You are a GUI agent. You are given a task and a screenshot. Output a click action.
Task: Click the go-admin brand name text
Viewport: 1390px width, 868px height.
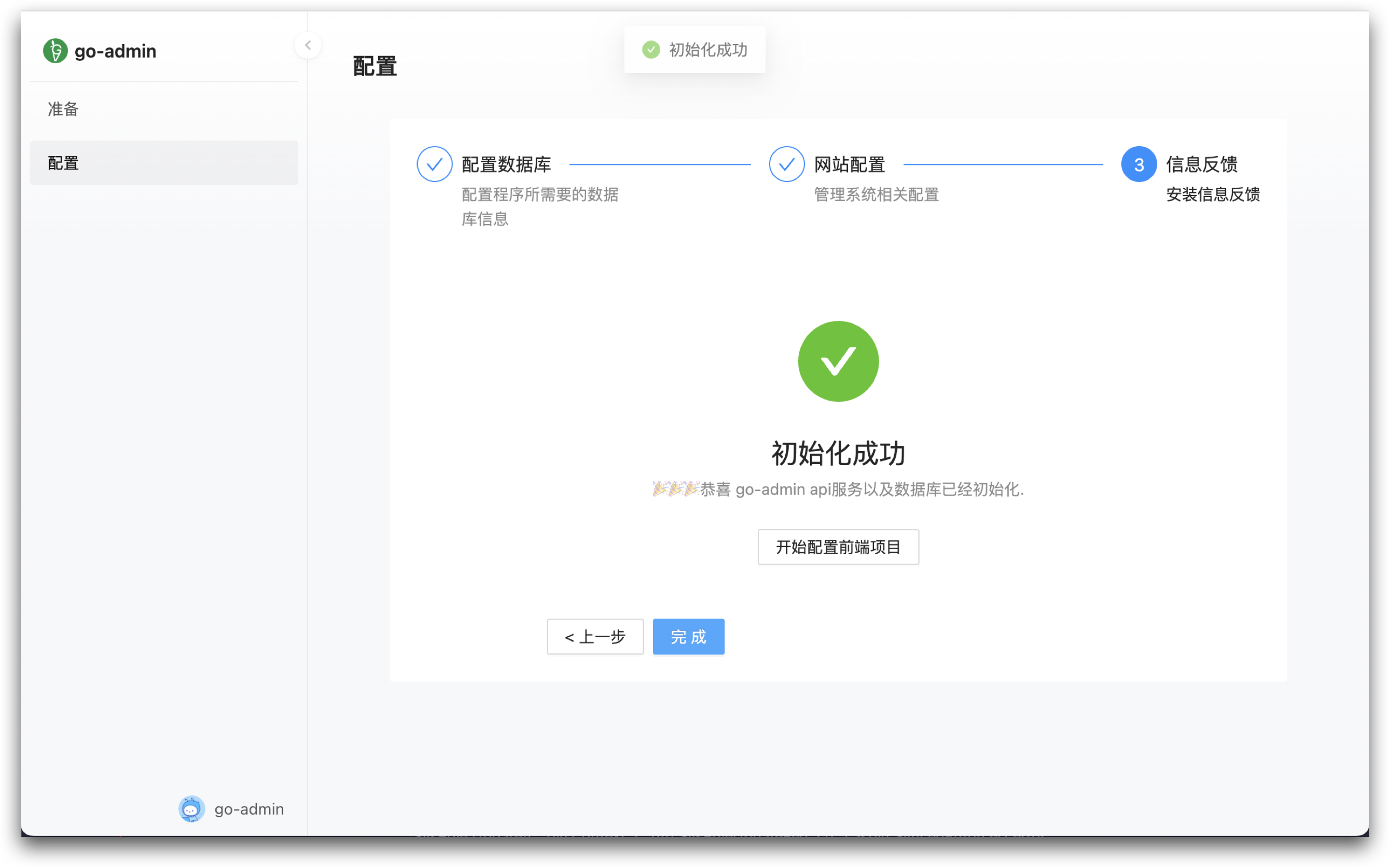click(116, 51)
